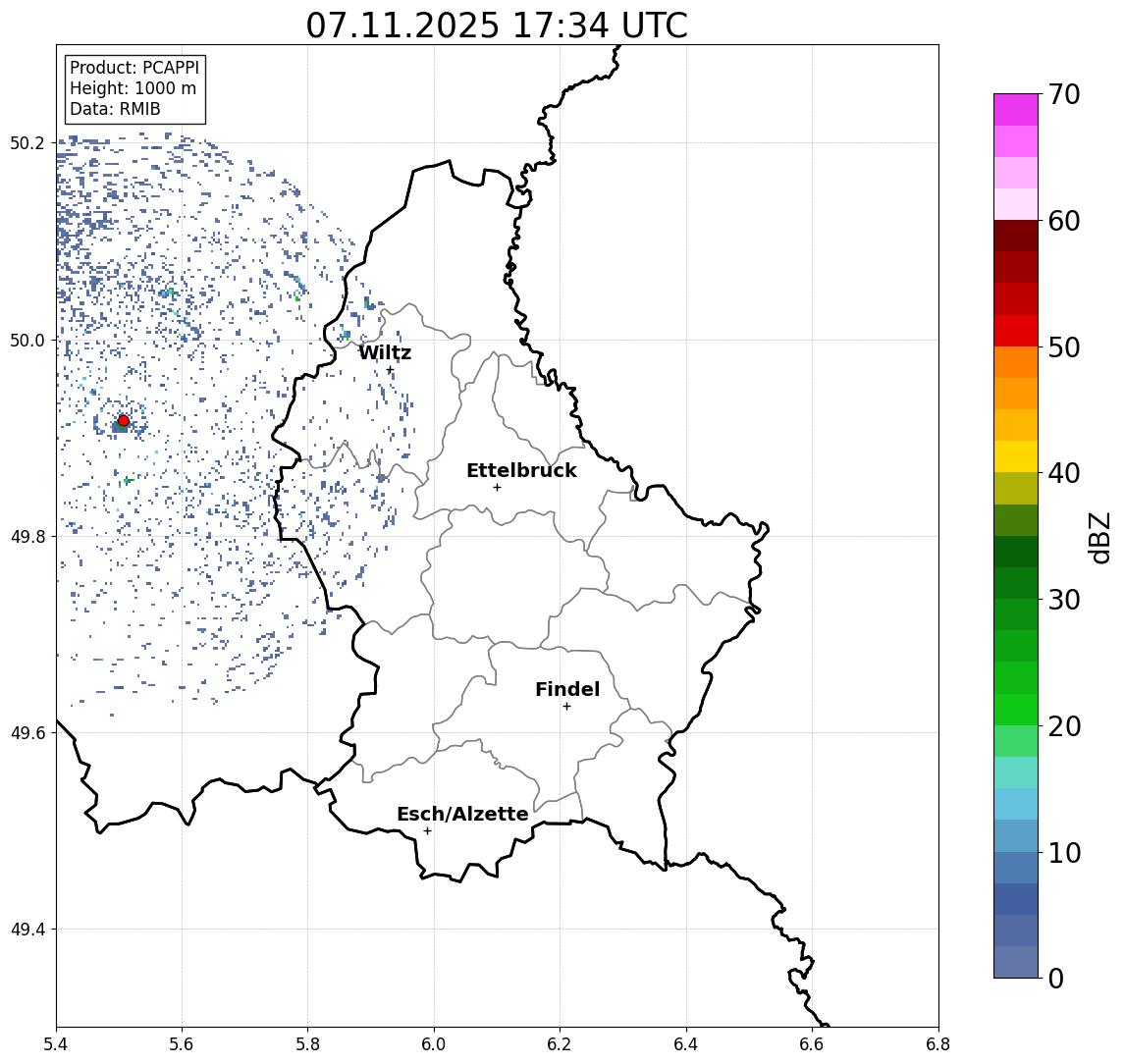Click the longitude label 6.8
Viewport: 1124px width, 1064px height.
(x=938, y=1044)
